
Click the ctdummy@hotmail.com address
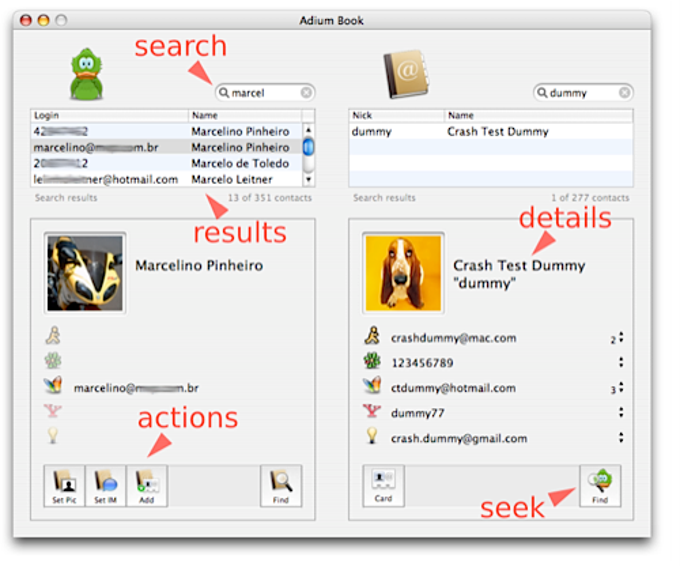pos(454,388)
